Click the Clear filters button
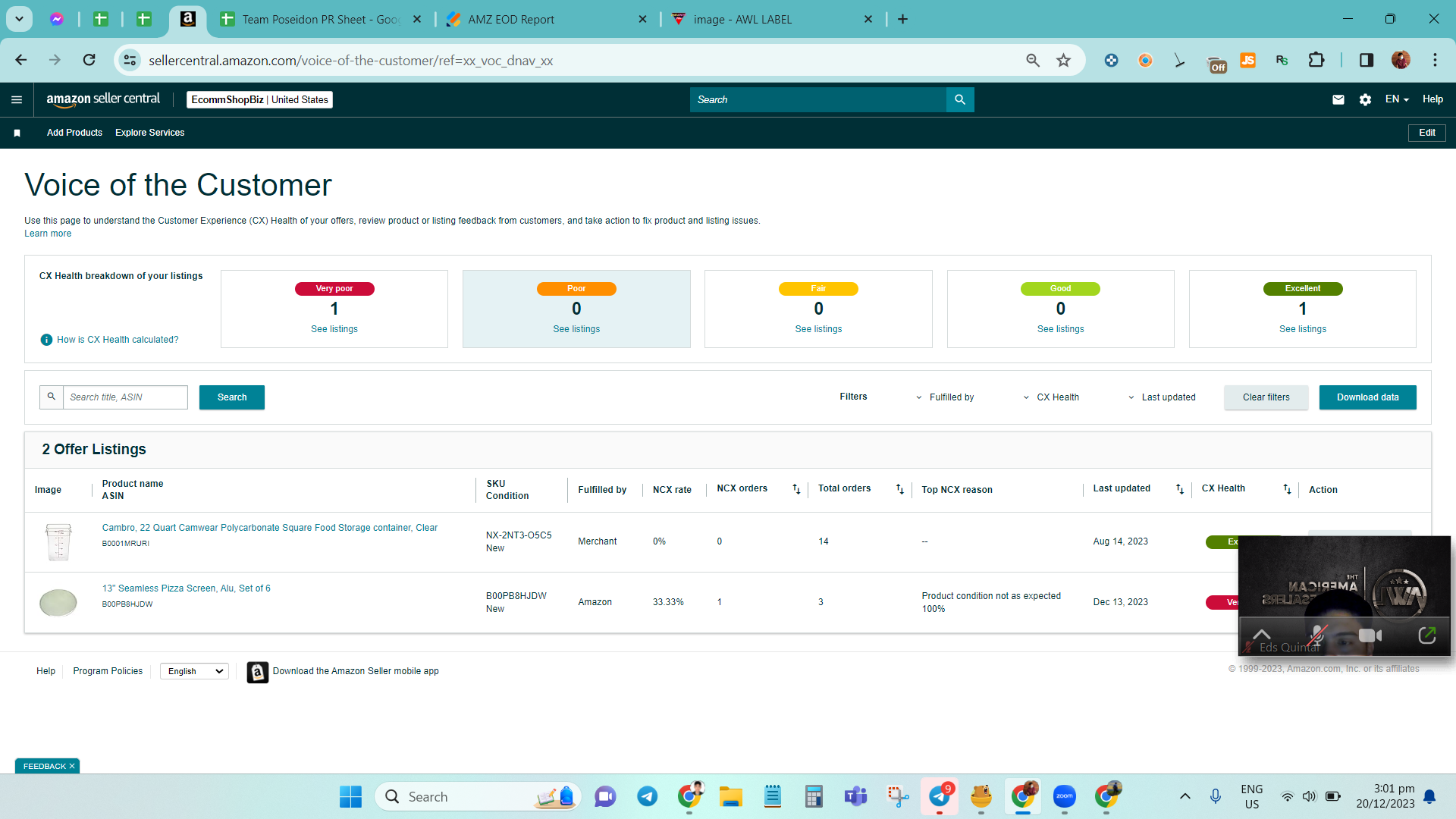Image resolution: width=1456 pixels, height=819 pixels. click(1266, 397)
